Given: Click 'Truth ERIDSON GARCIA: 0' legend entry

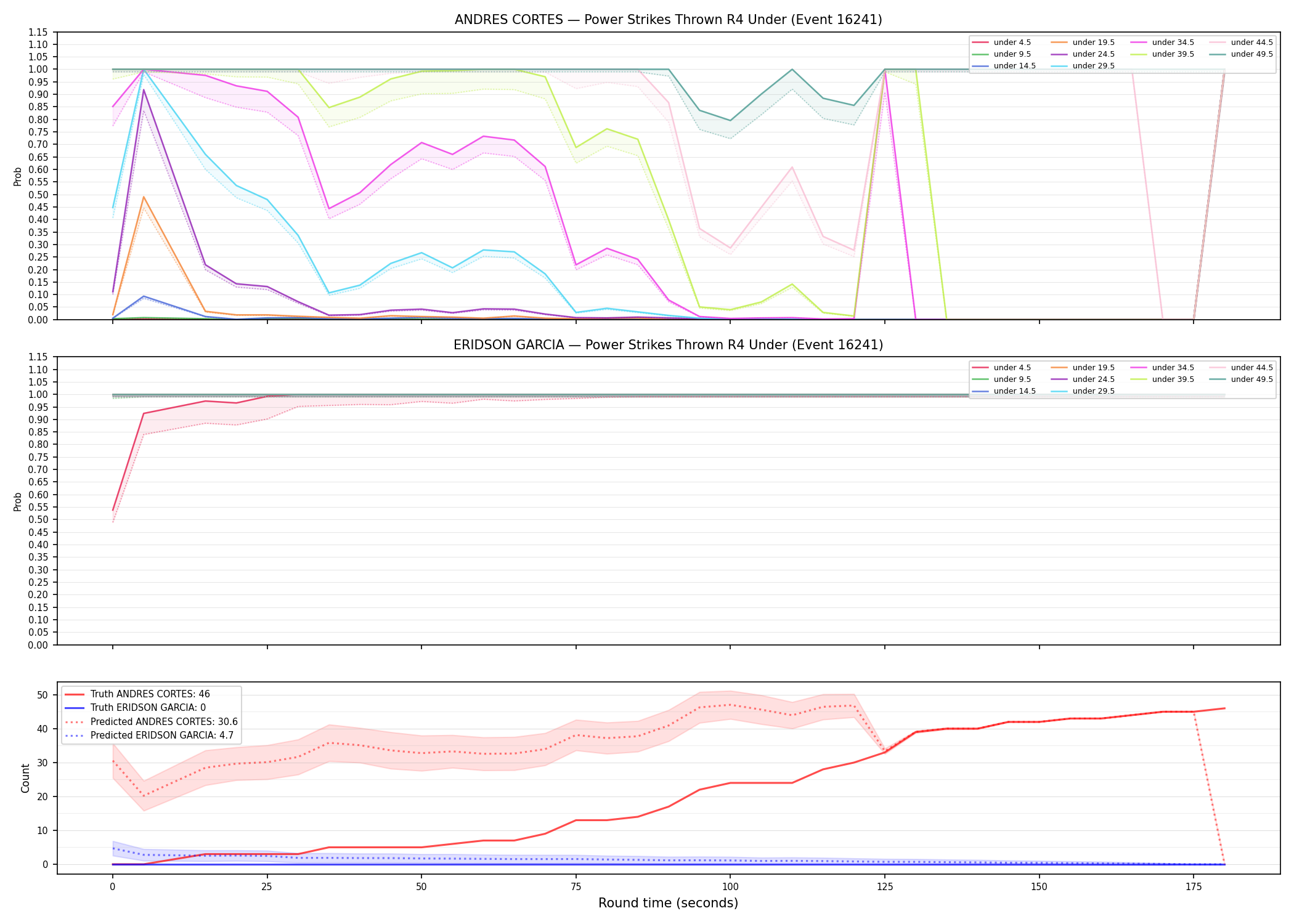Looking at the screenshot, I should point(148,708).
